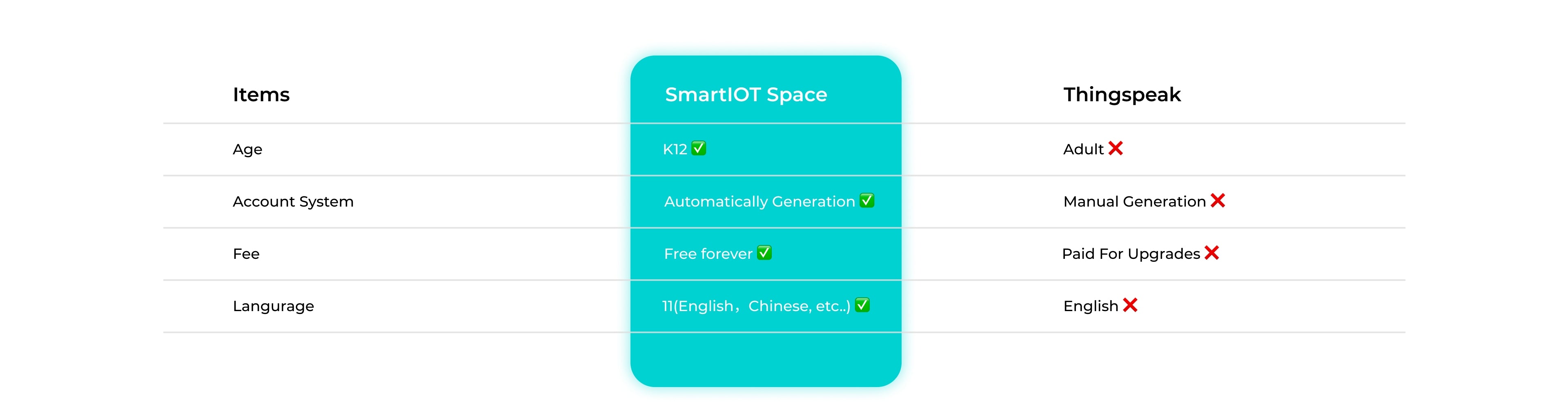
Task: Click the K12 text in SmartIOT column
Action: click(x=675, y=149)
